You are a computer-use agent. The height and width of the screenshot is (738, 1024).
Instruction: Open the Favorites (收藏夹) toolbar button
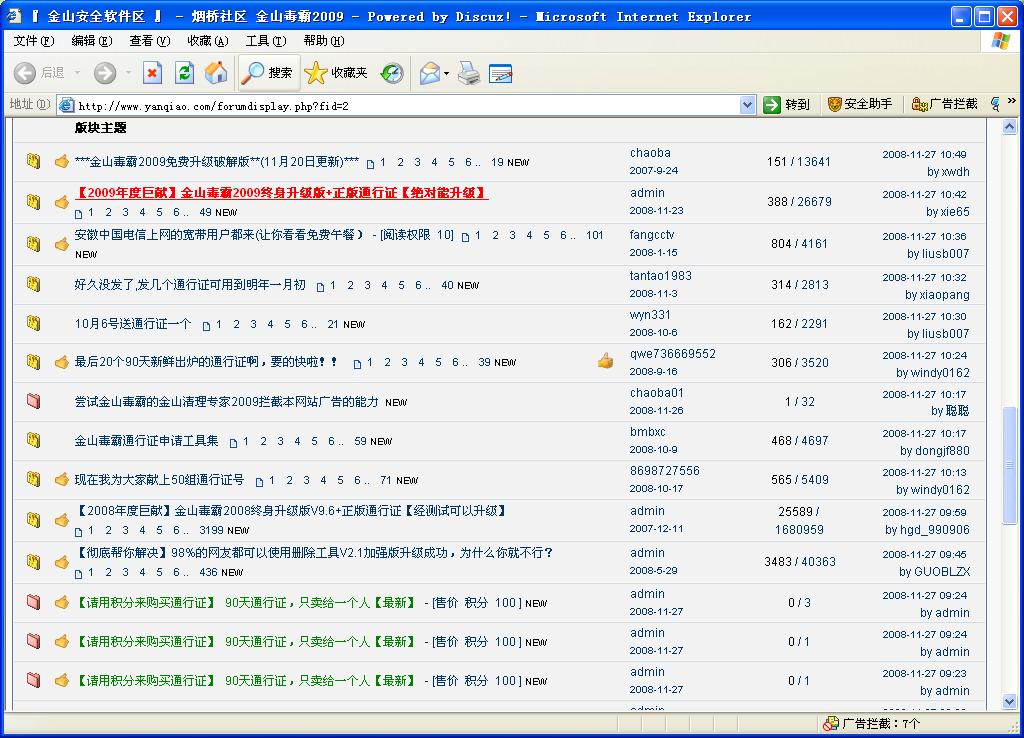tap(337, 73)
